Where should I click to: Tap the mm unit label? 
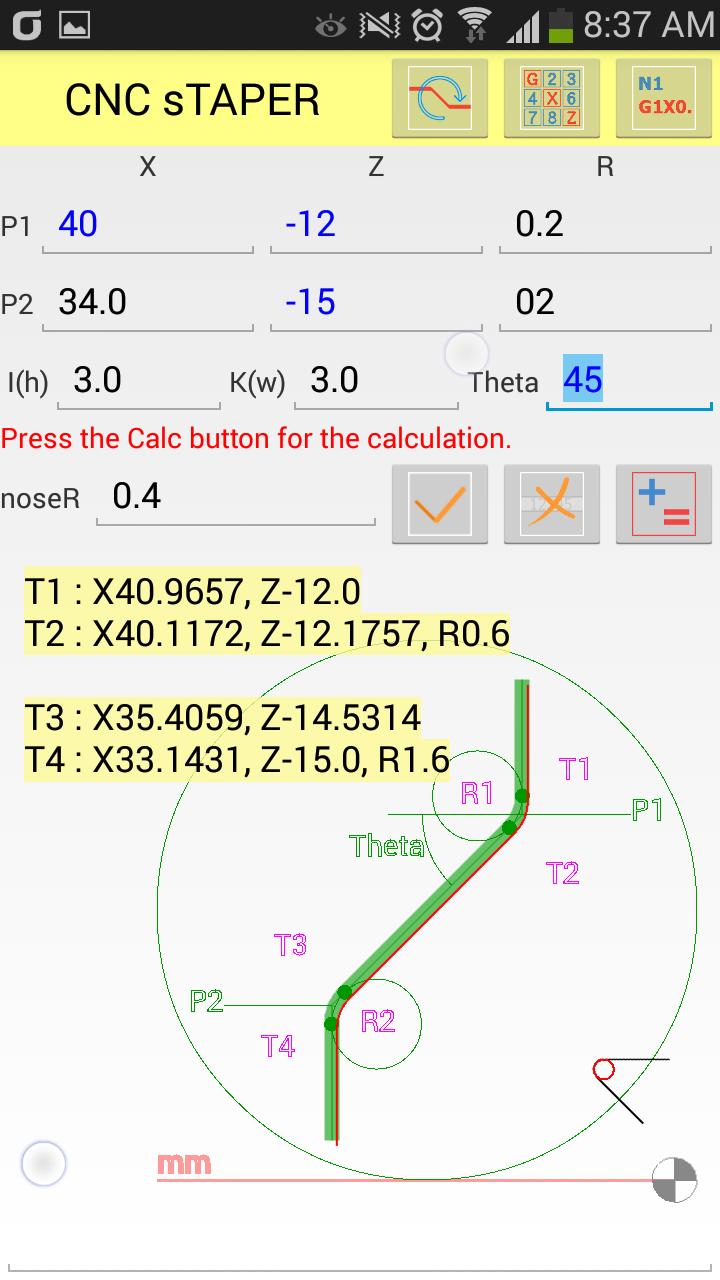[184, 1164]
